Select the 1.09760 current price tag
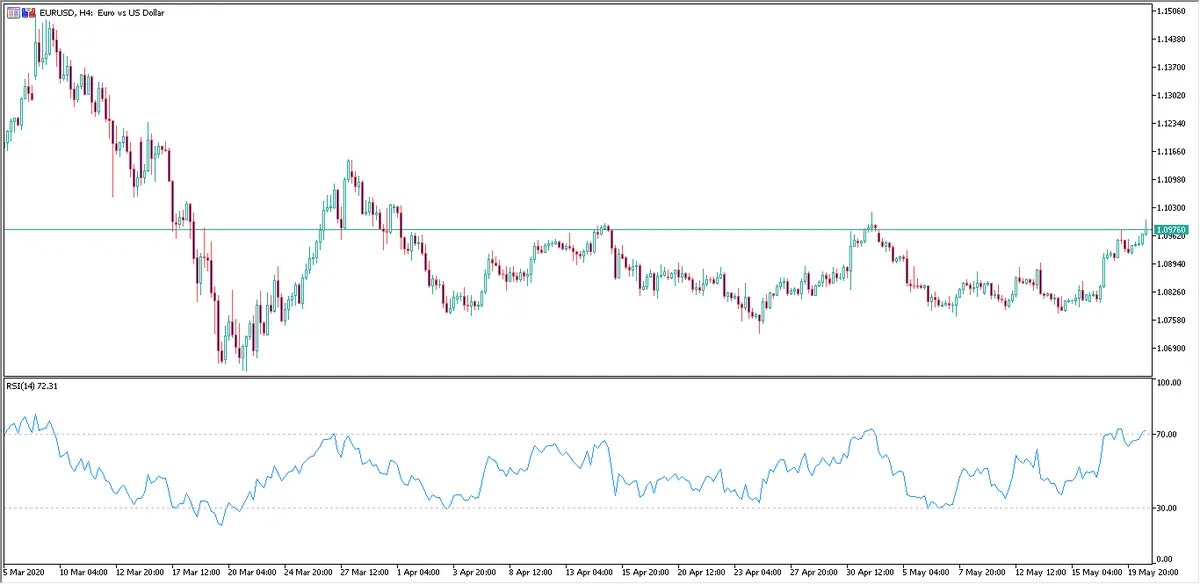This screenshot has height=584, width=1200. [x=1170, y=230]
